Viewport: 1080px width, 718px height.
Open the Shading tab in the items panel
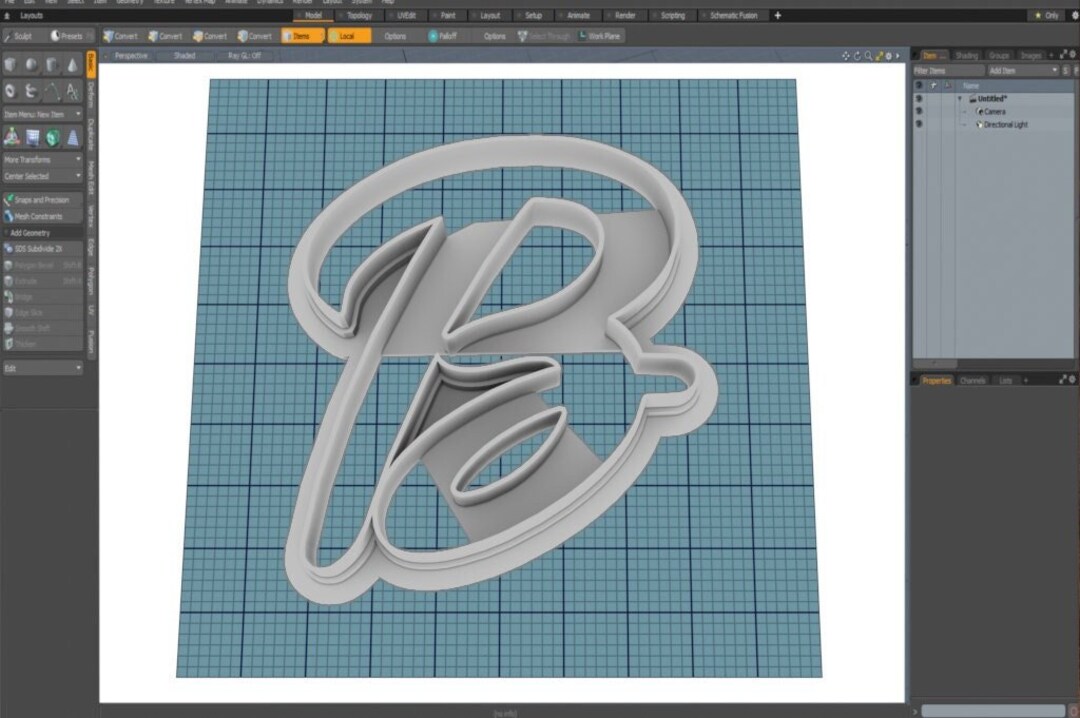pos(966,55)
